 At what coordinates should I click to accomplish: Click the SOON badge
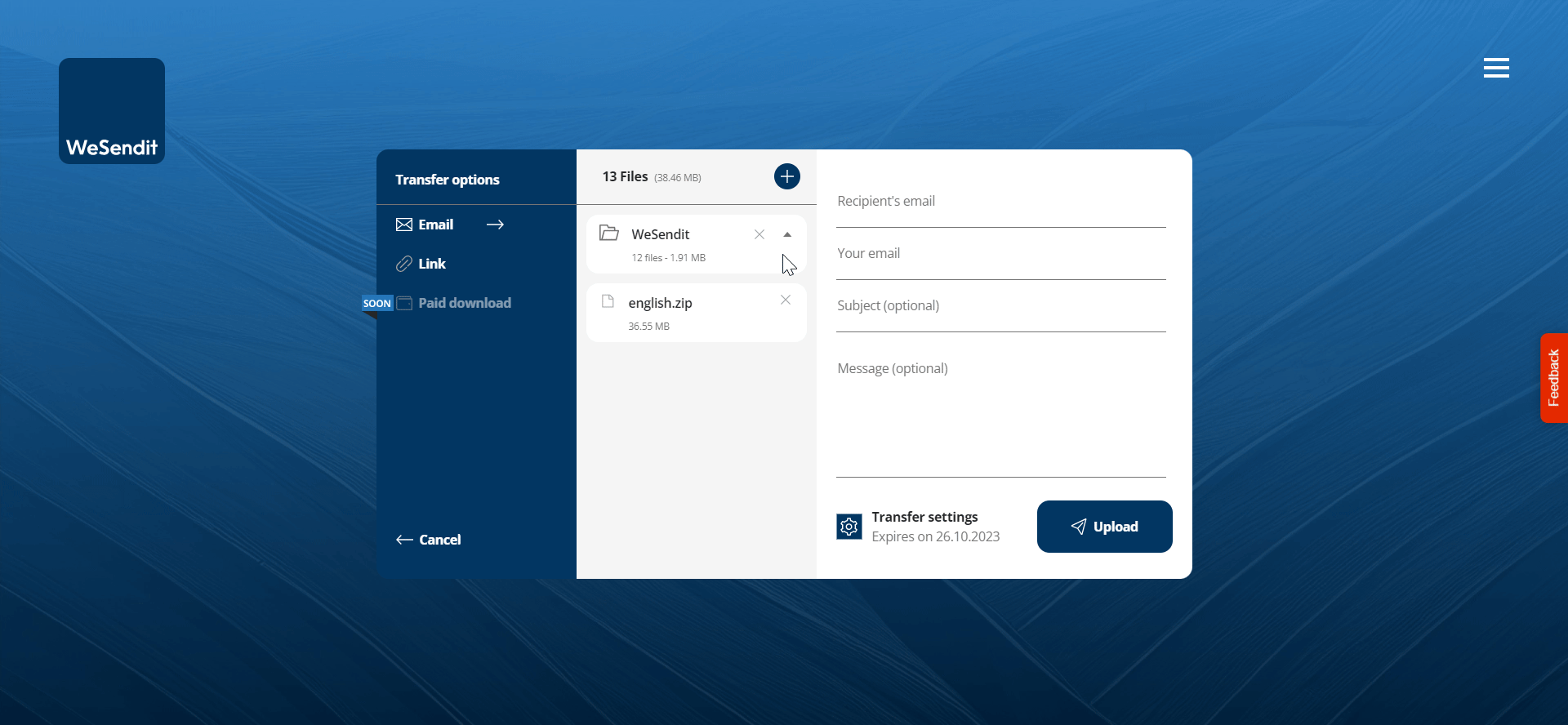pyautogui.click(x=377, y=303)
